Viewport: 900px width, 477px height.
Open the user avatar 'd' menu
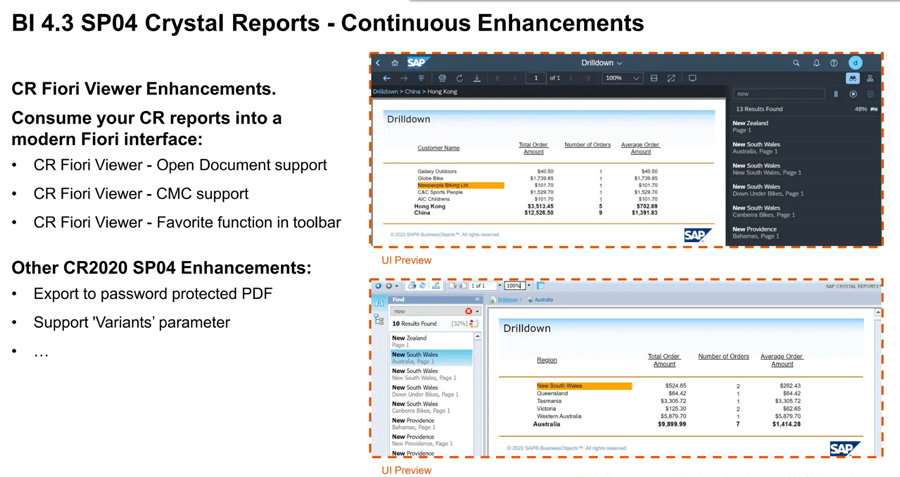pos(855,63)
